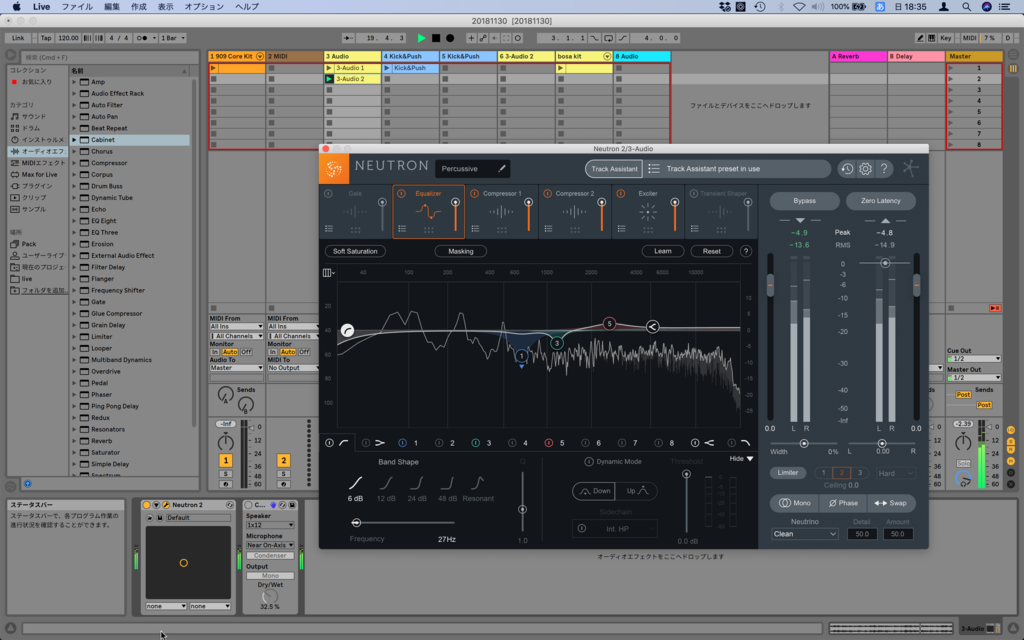
Task: Open the オプション menu
Action: point(204,7)
